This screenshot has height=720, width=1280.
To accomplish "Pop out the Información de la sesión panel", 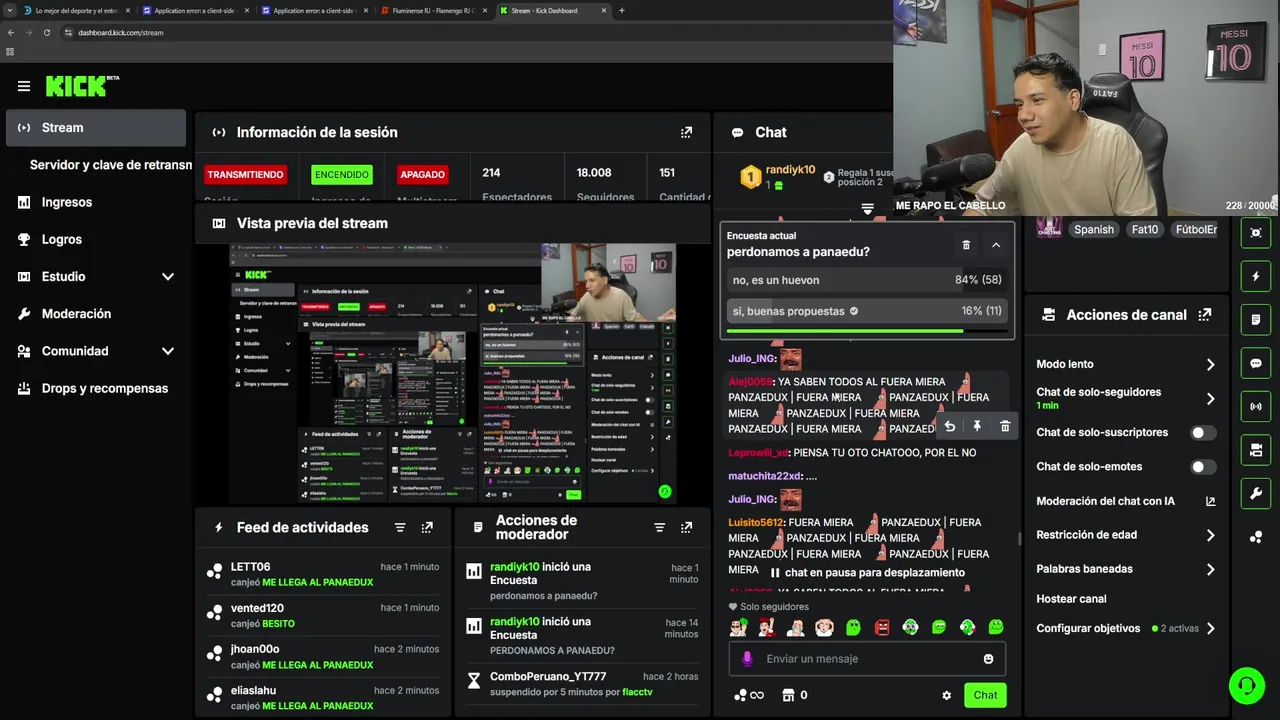I will 686,132.
